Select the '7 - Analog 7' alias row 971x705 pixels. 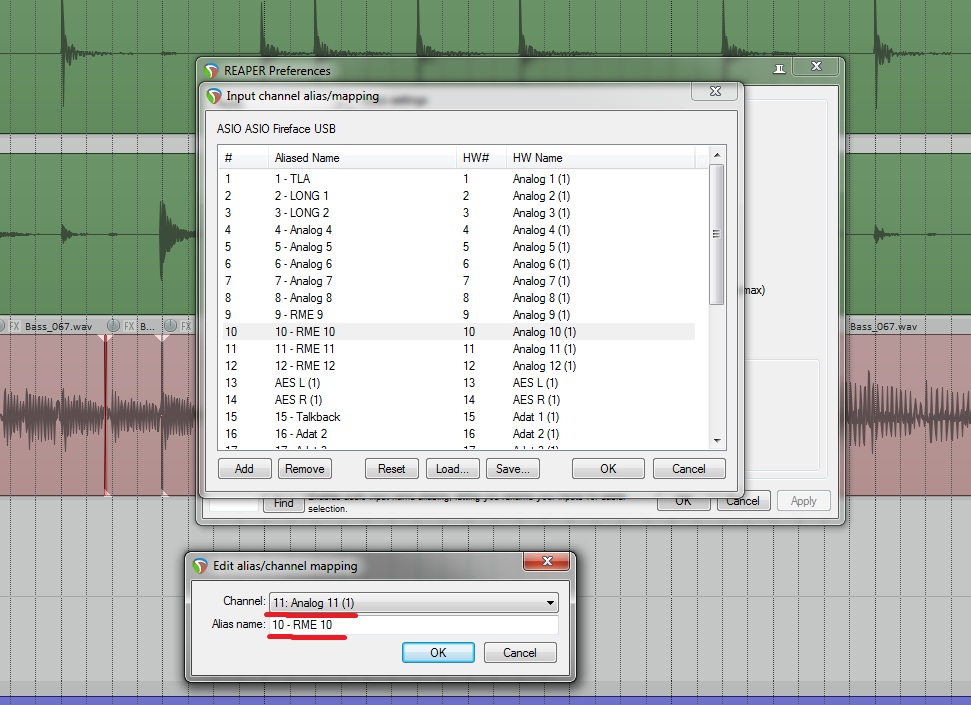point(303,281)
